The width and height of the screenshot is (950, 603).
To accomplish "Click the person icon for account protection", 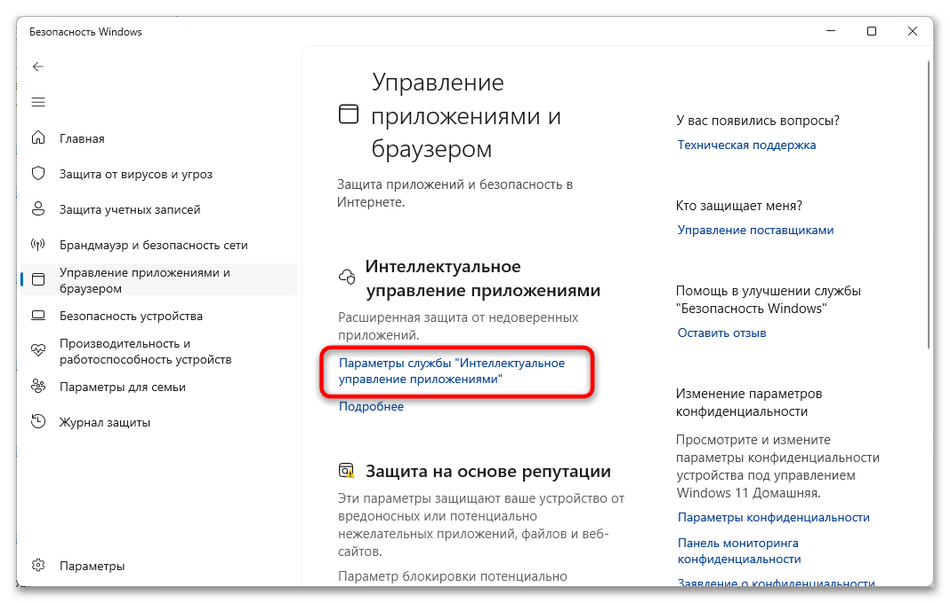I will (38, 209).
